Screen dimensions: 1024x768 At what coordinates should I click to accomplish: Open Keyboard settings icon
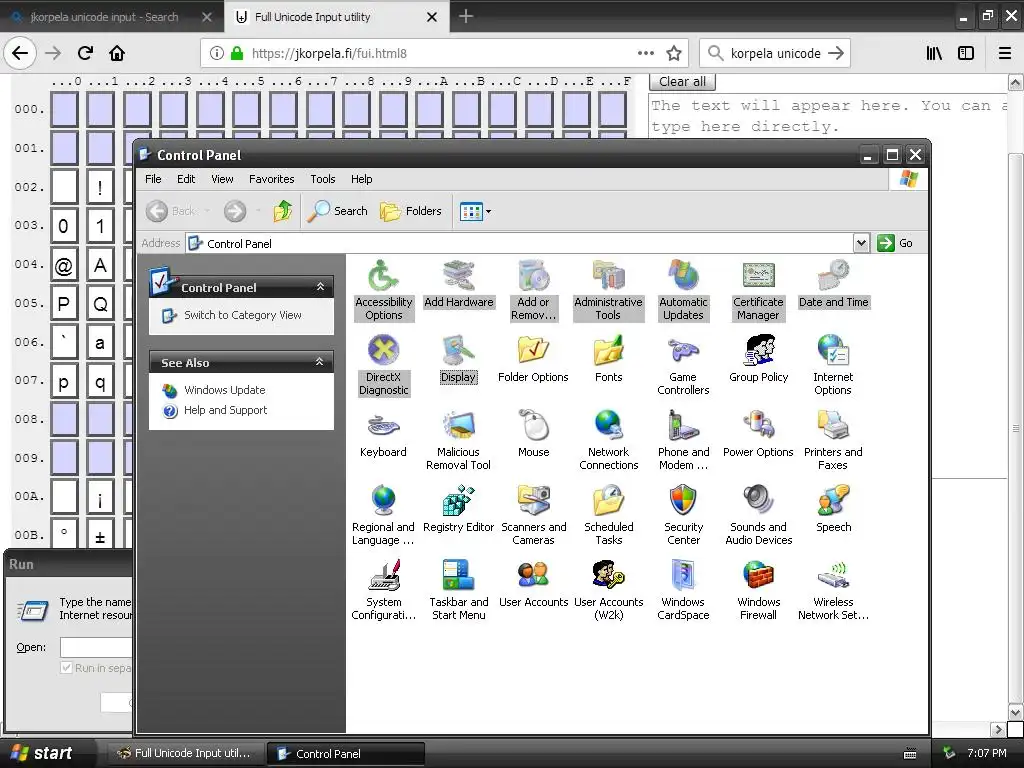[383, 434]
